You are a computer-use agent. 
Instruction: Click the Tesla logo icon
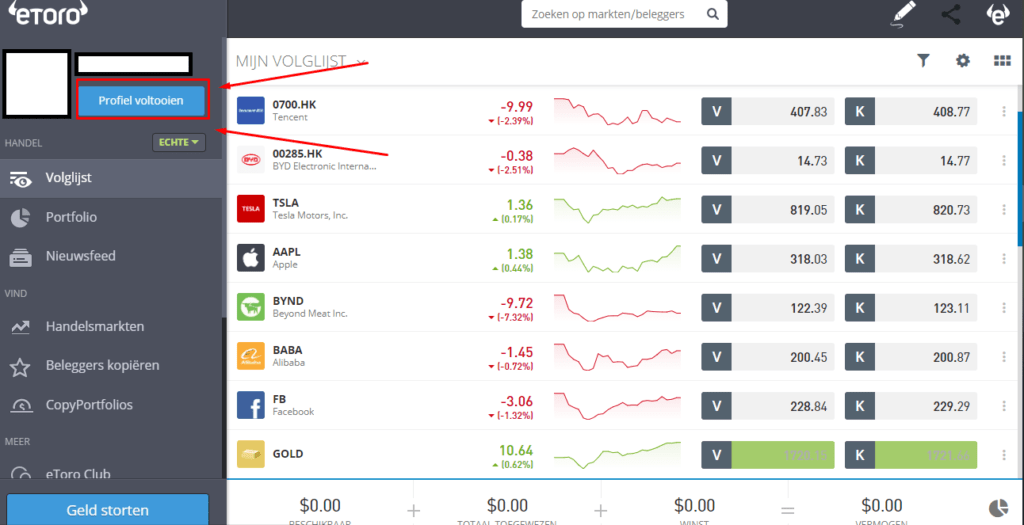coord(251,208)
